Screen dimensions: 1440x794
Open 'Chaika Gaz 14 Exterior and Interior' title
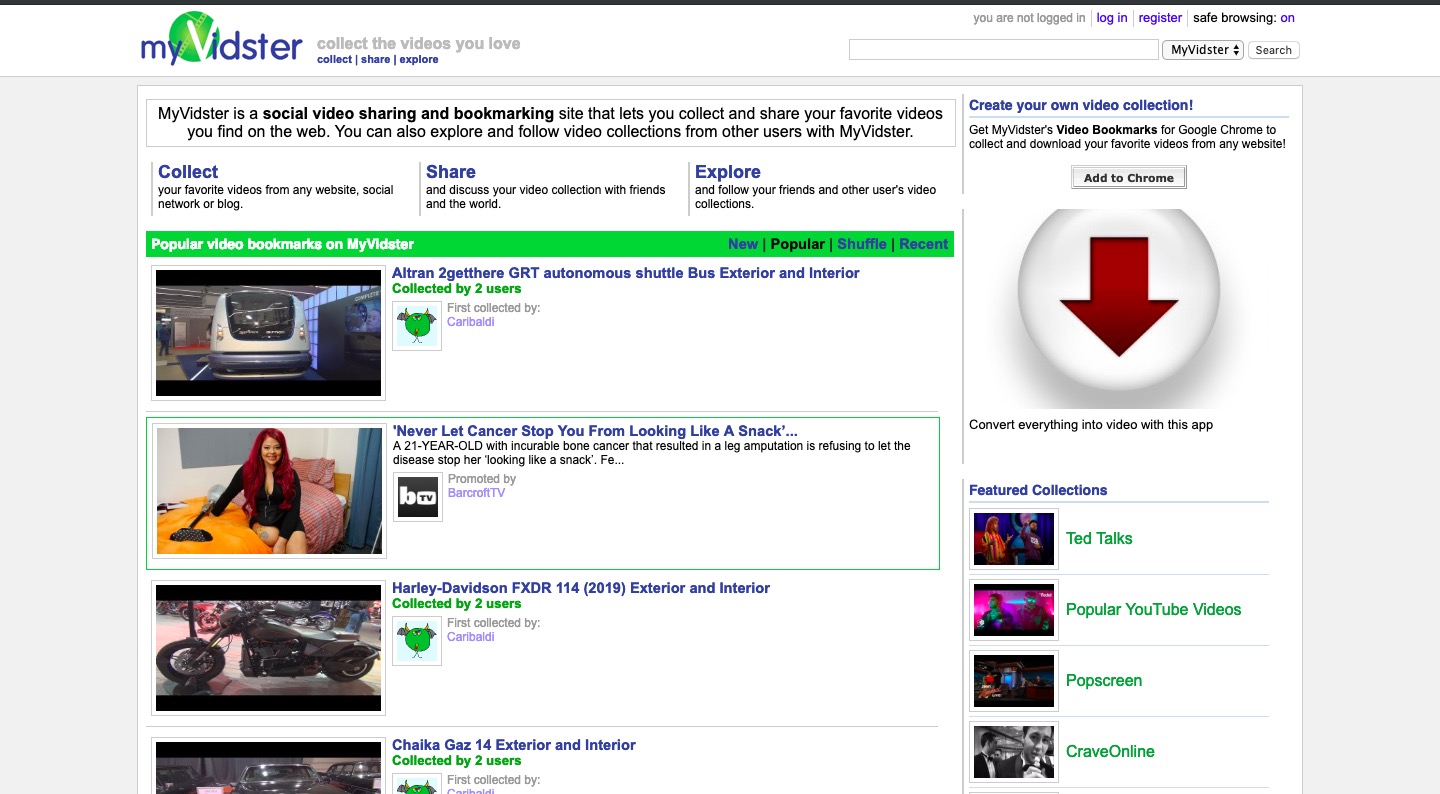[x=514, y=745]
